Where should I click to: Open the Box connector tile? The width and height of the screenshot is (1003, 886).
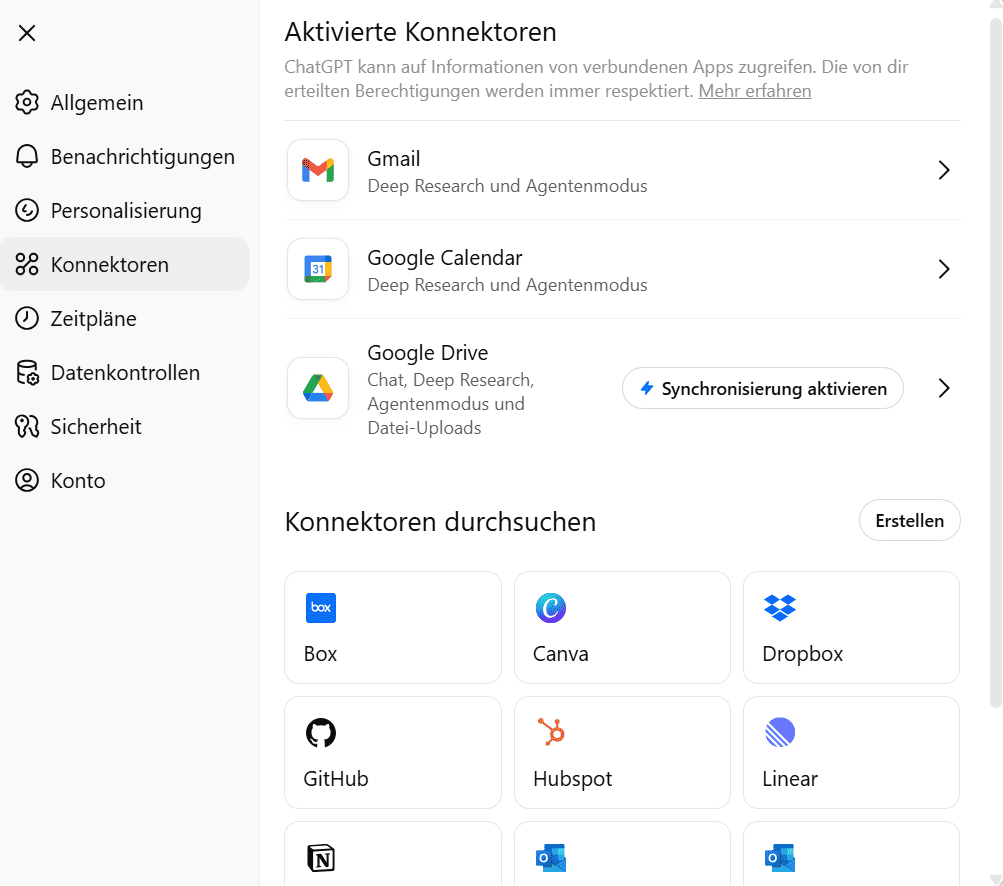click(x=393, y=627)
